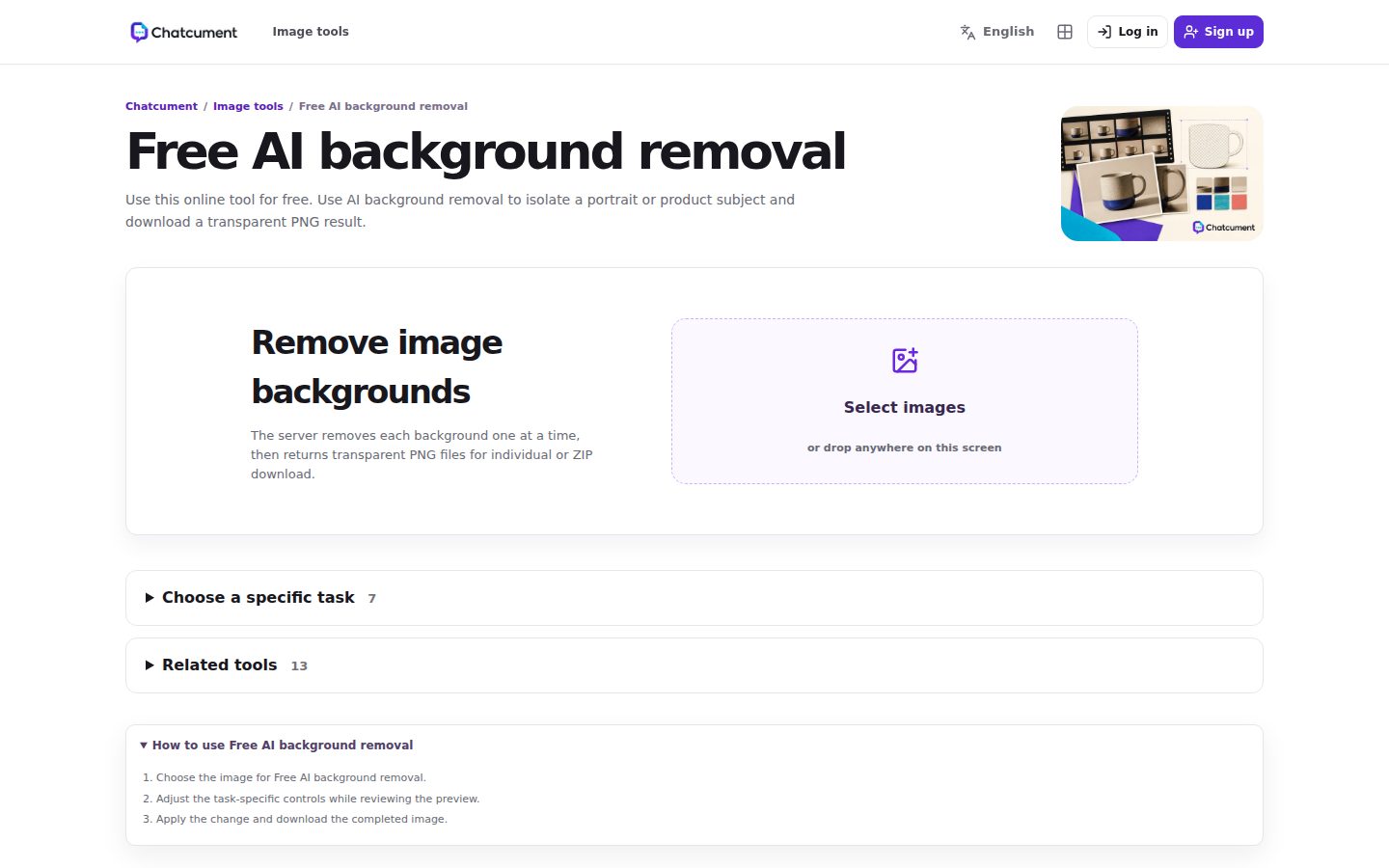Click the 'Free AI background removal' breadcrumb text
The image size is (1389, 868).
[383, 106]
